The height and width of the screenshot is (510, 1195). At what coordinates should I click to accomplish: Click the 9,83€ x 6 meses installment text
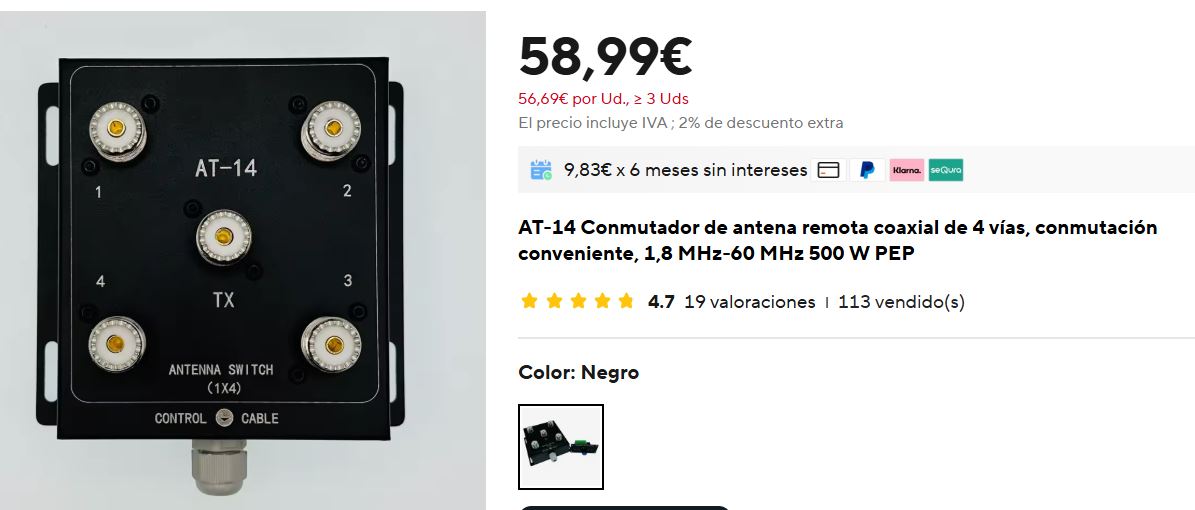click(x=685, y=170)
